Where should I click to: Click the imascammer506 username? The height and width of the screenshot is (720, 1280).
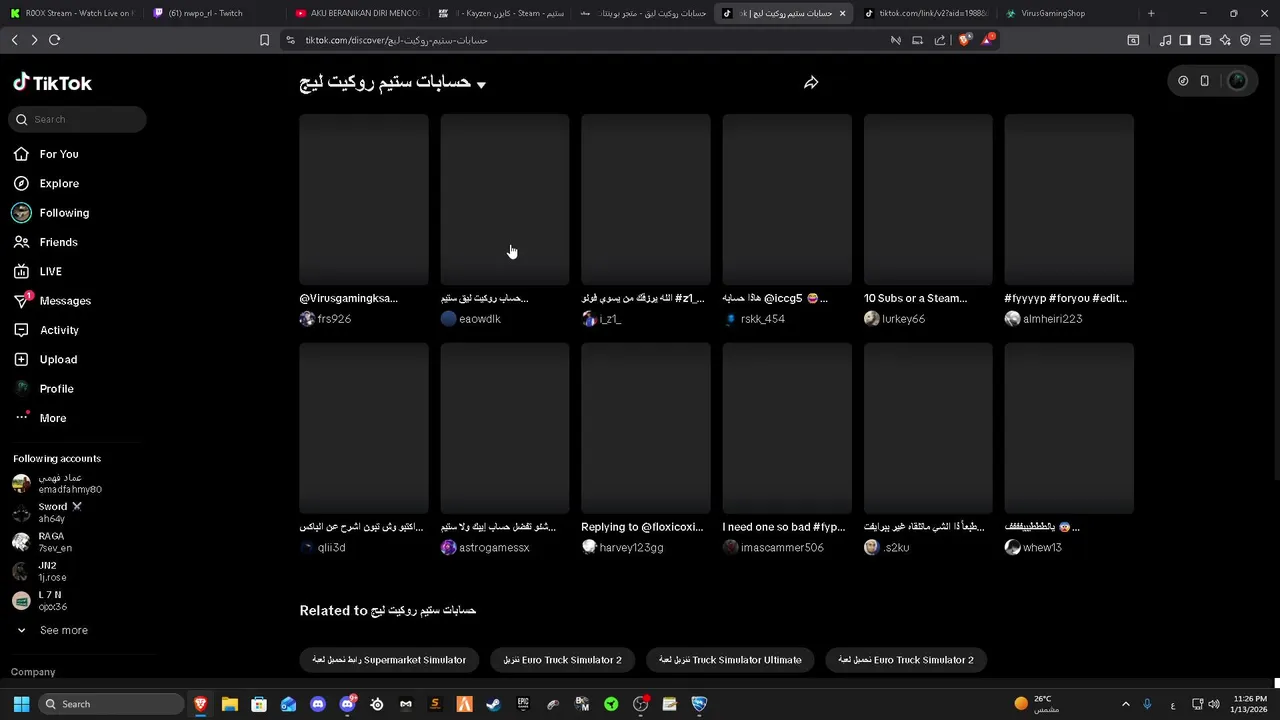[x=782, y=548]
